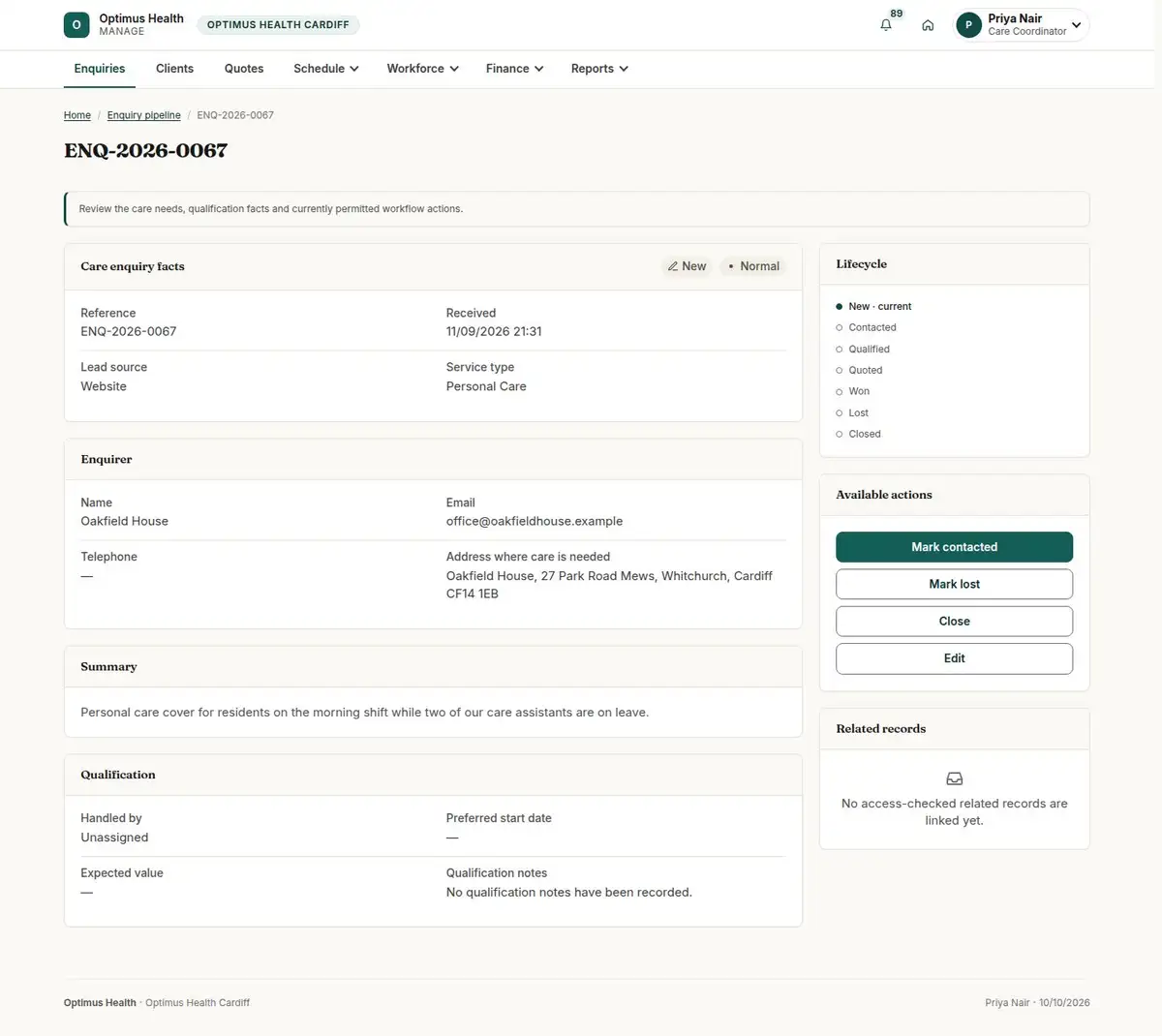This screenshot has height=1036, width=1162.
Task: Click the Mark contacted button
Action: [955, 547]
